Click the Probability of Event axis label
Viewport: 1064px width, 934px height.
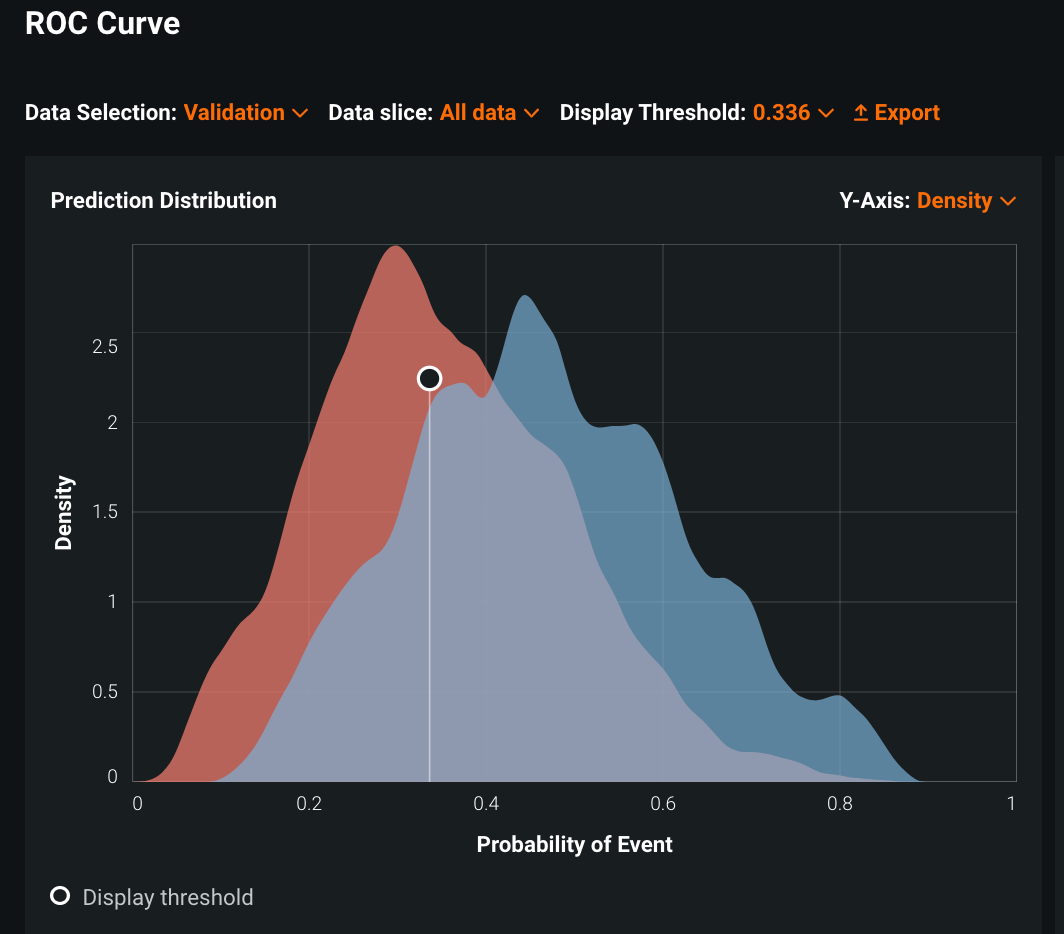pyautogui.click(x=574, y=845)
